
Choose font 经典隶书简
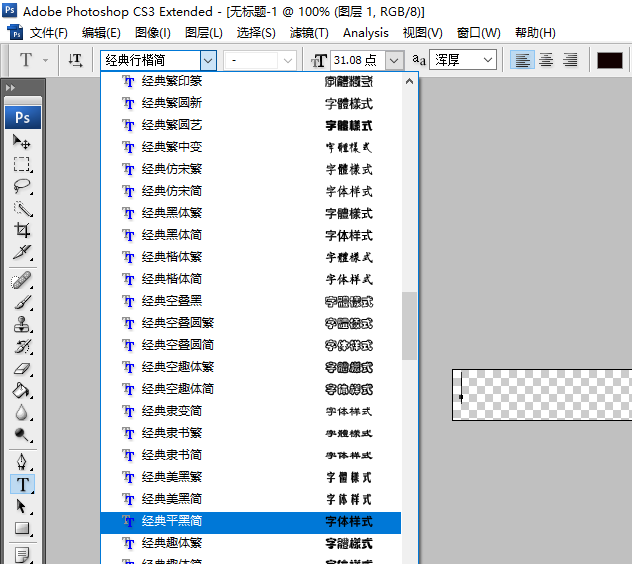pyautogui.click(x=251, y=455)
